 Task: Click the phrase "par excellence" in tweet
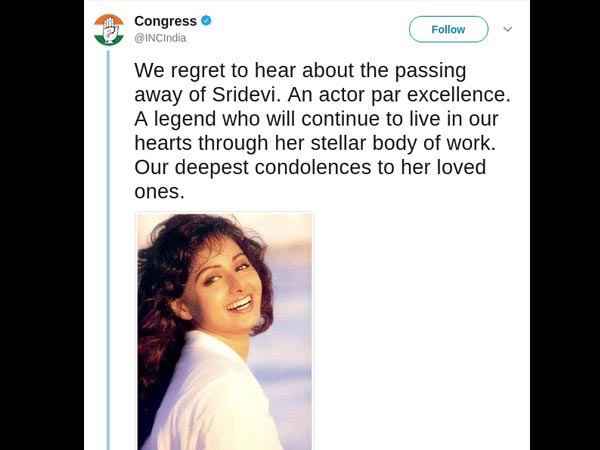click(x=448, y=97)
